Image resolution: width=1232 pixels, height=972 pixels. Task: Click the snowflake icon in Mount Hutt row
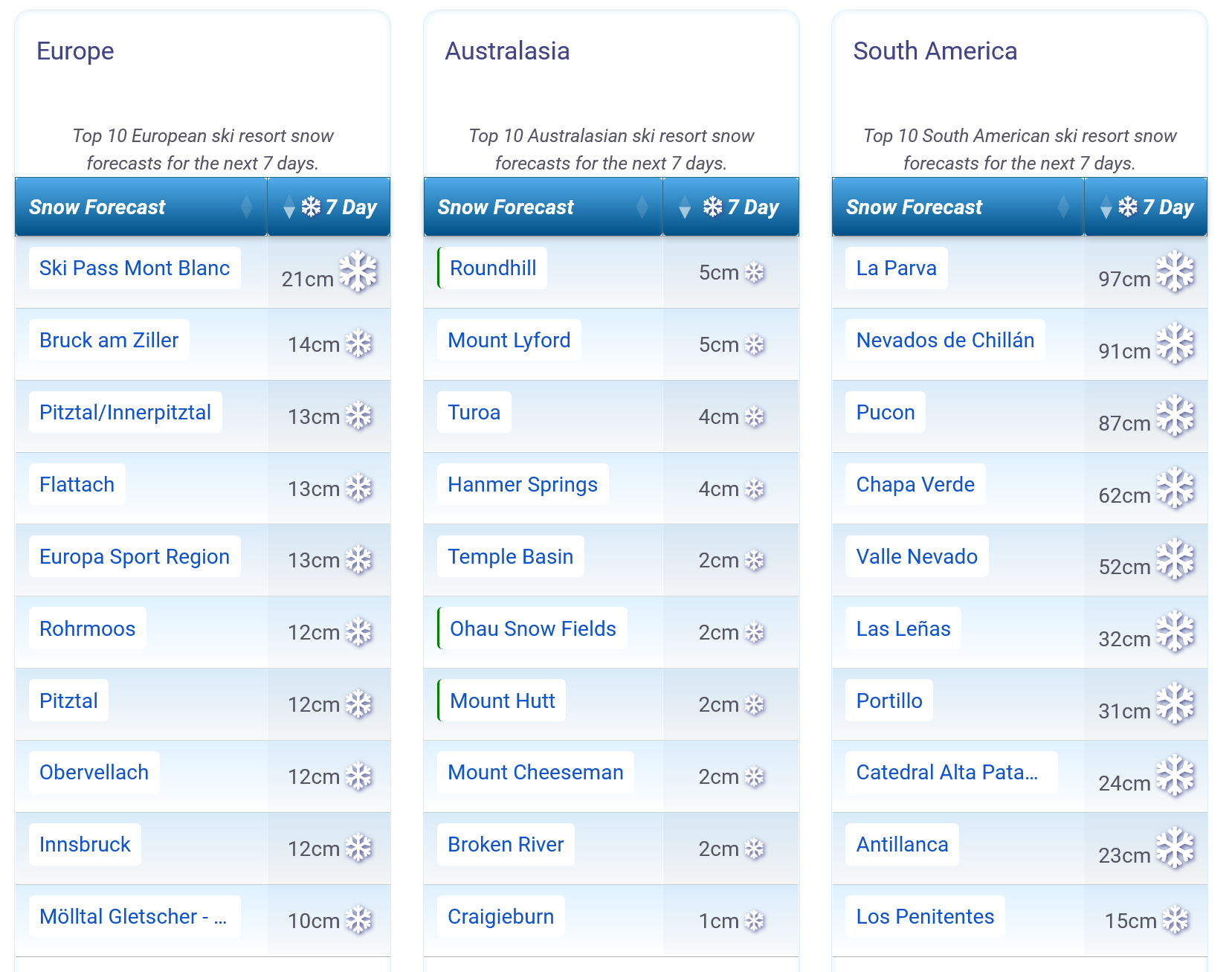755,705
